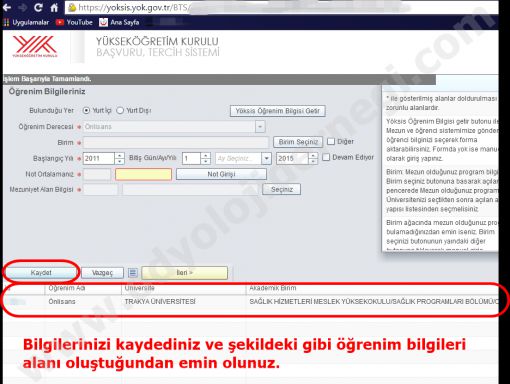
Task: Click the Yöksis Öğrenim Bilgisi Getir button
Action: pos(277,111)
